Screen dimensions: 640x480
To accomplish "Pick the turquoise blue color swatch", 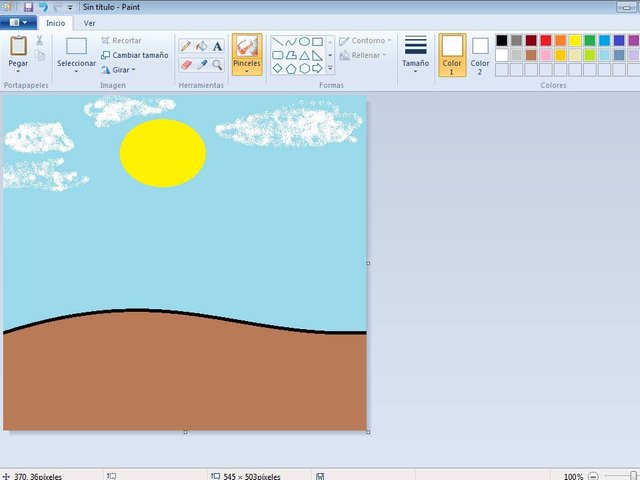I will 604,40.
